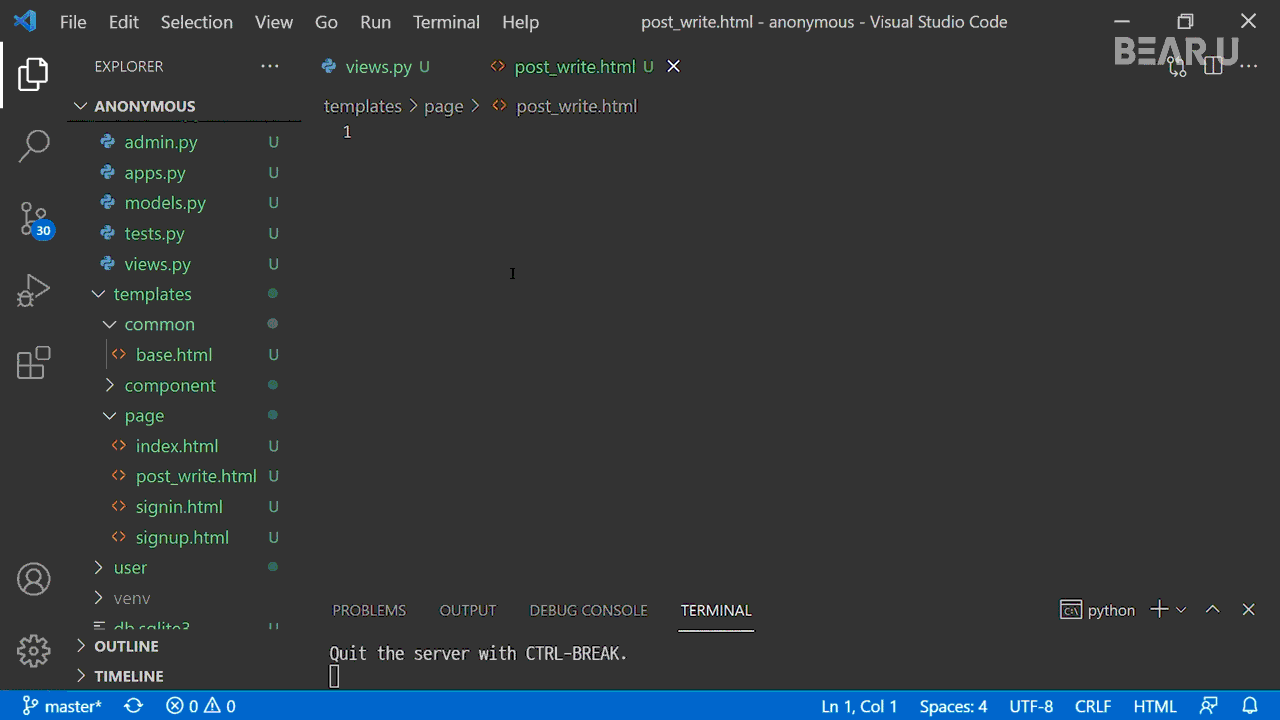Open Source Control view with 30 changes
Image resolution: width=1280 pixels, height=720 pixels.
tap(34, 219)
